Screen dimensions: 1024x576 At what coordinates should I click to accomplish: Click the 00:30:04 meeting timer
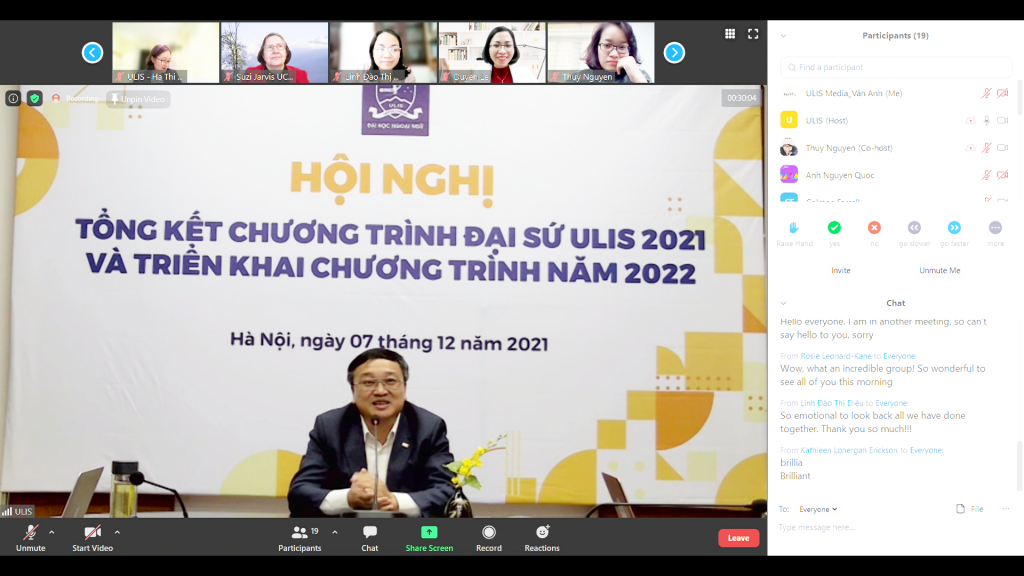tap(741, 98)
